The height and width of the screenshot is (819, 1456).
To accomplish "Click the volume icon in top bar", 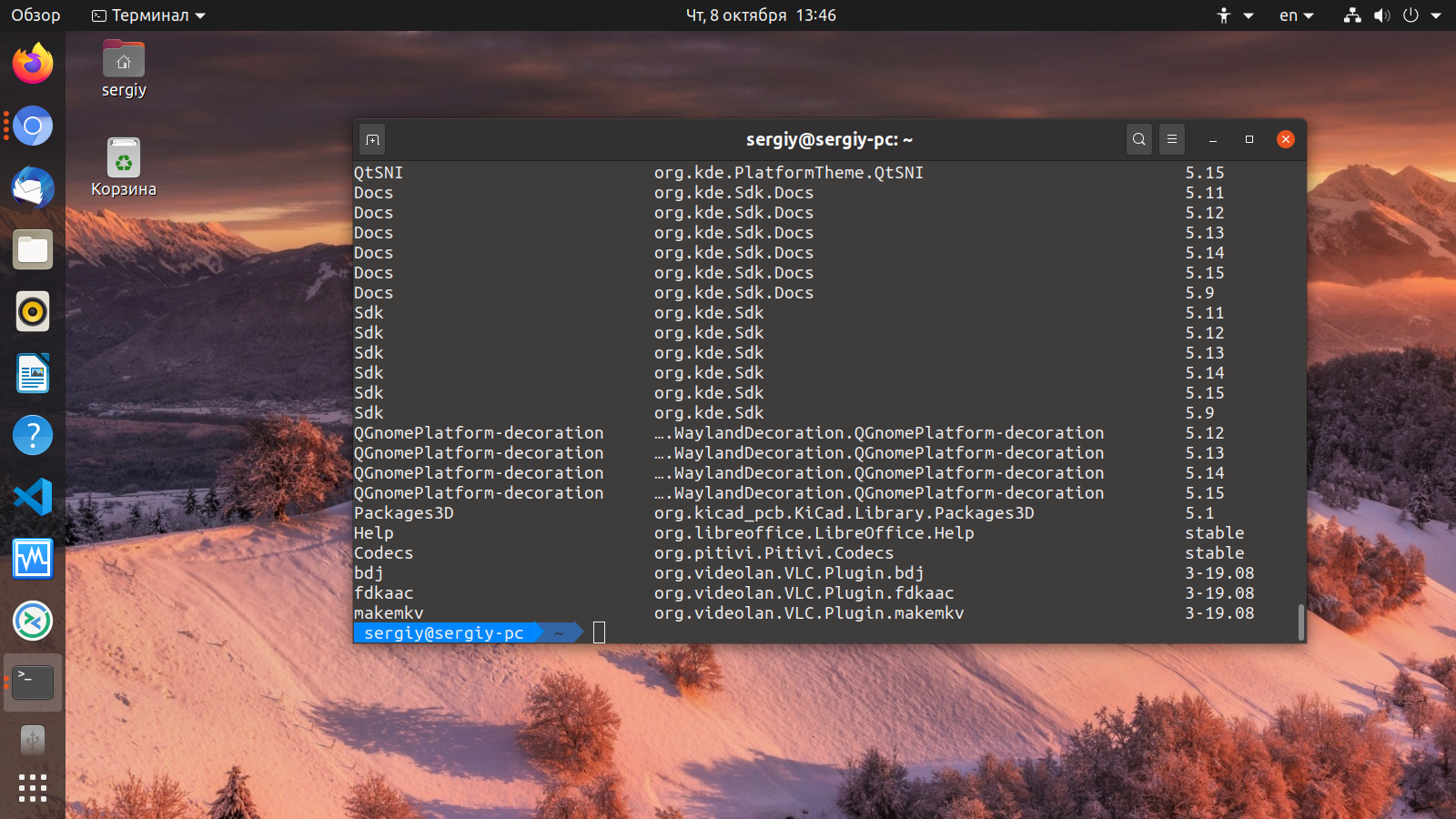I will coord(1381,15).
